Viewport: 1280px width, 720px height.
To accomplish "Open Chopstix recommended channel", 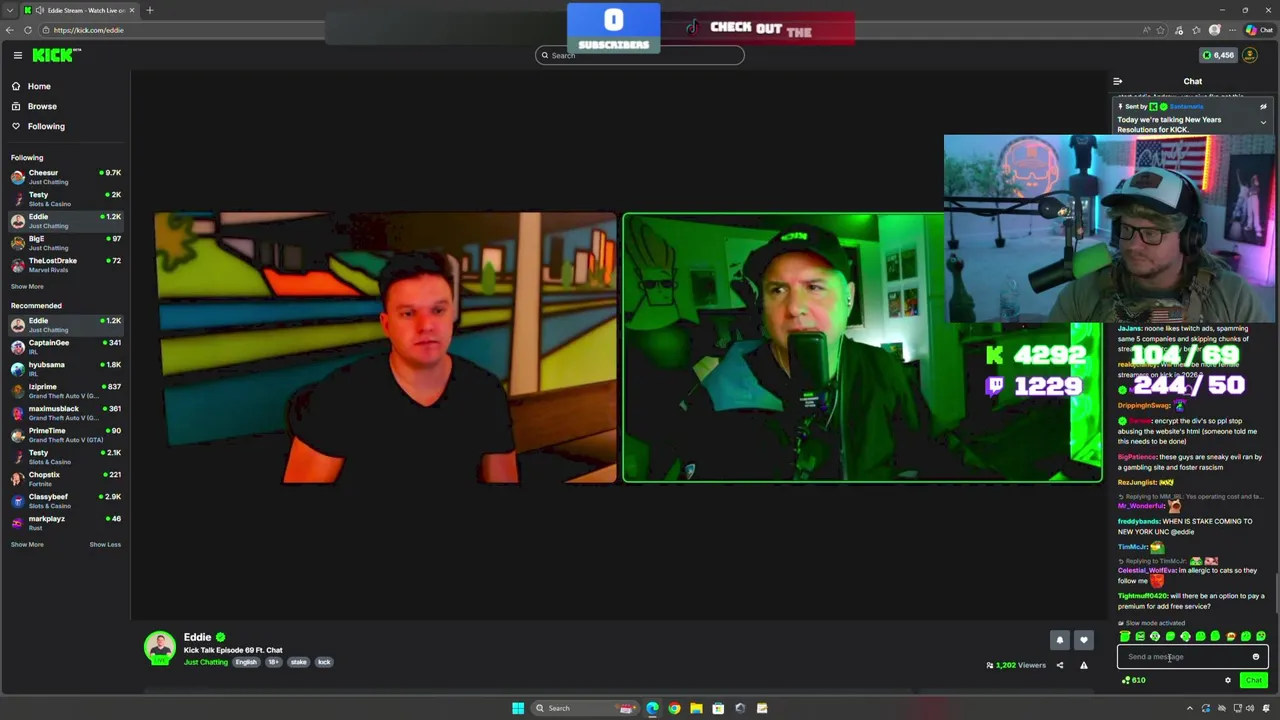I will click(65, 479).
